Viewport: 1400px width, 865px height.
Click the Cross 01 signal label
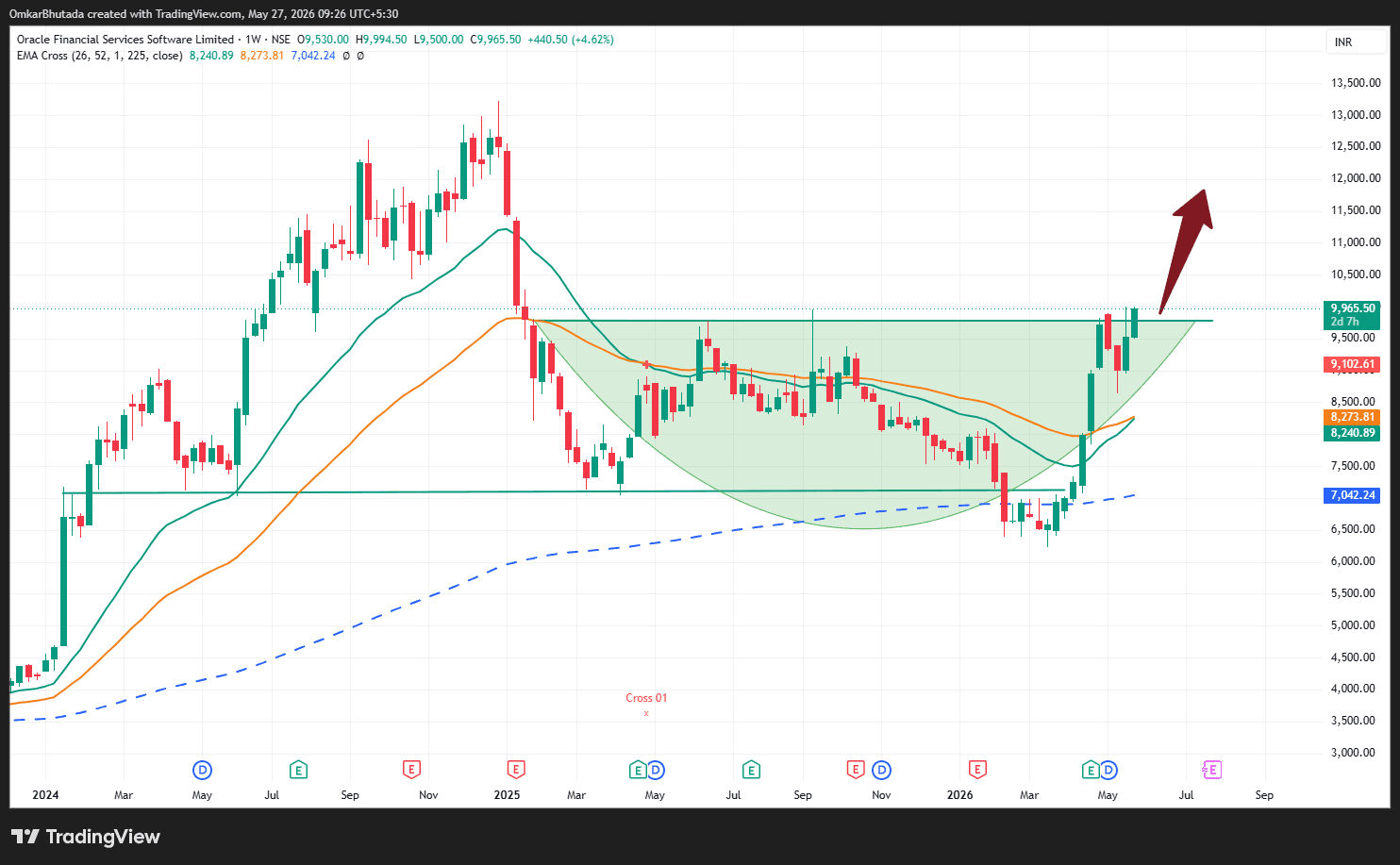coord(646,698)
